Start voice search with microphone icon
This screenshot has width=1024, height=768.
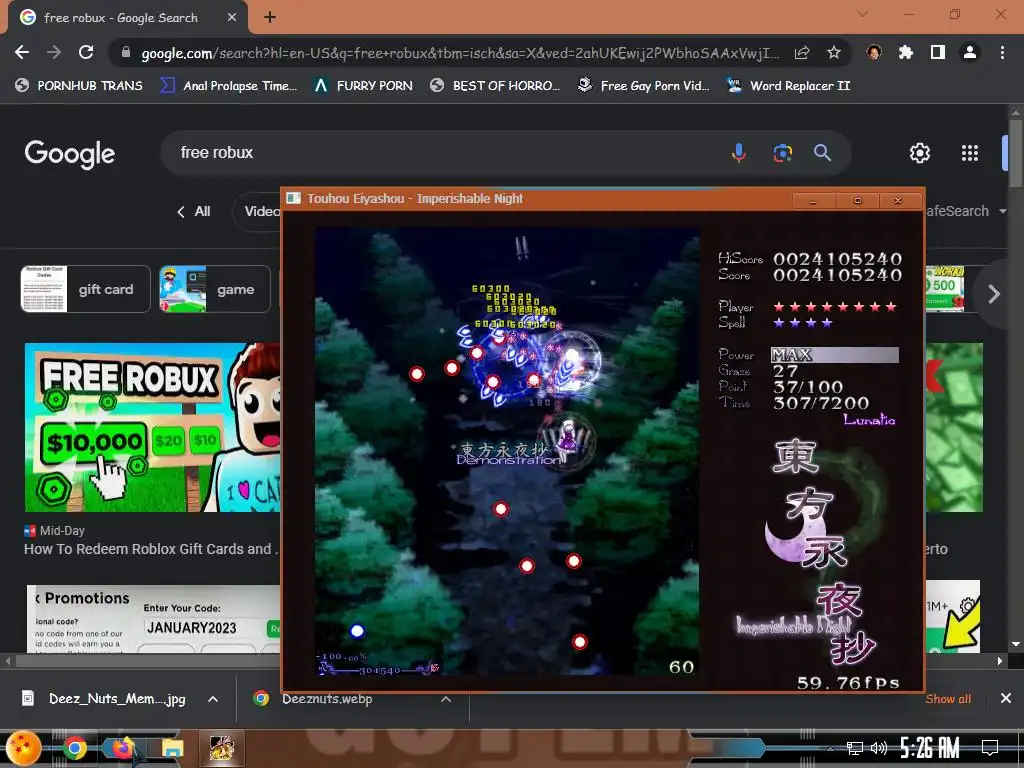739,153
